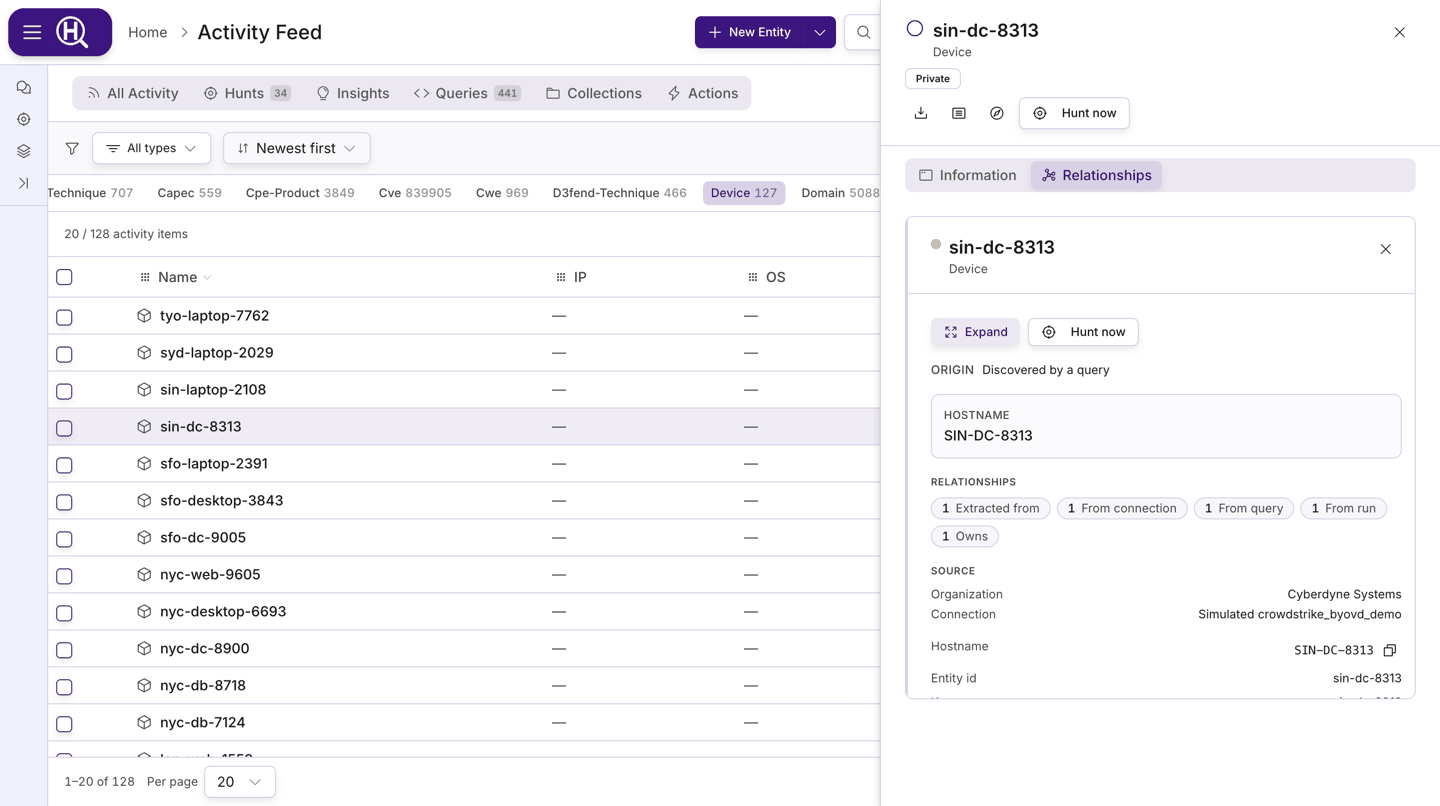
Task: Click the New Entity button
Action: pyautogui.click(x=750, y=32)
